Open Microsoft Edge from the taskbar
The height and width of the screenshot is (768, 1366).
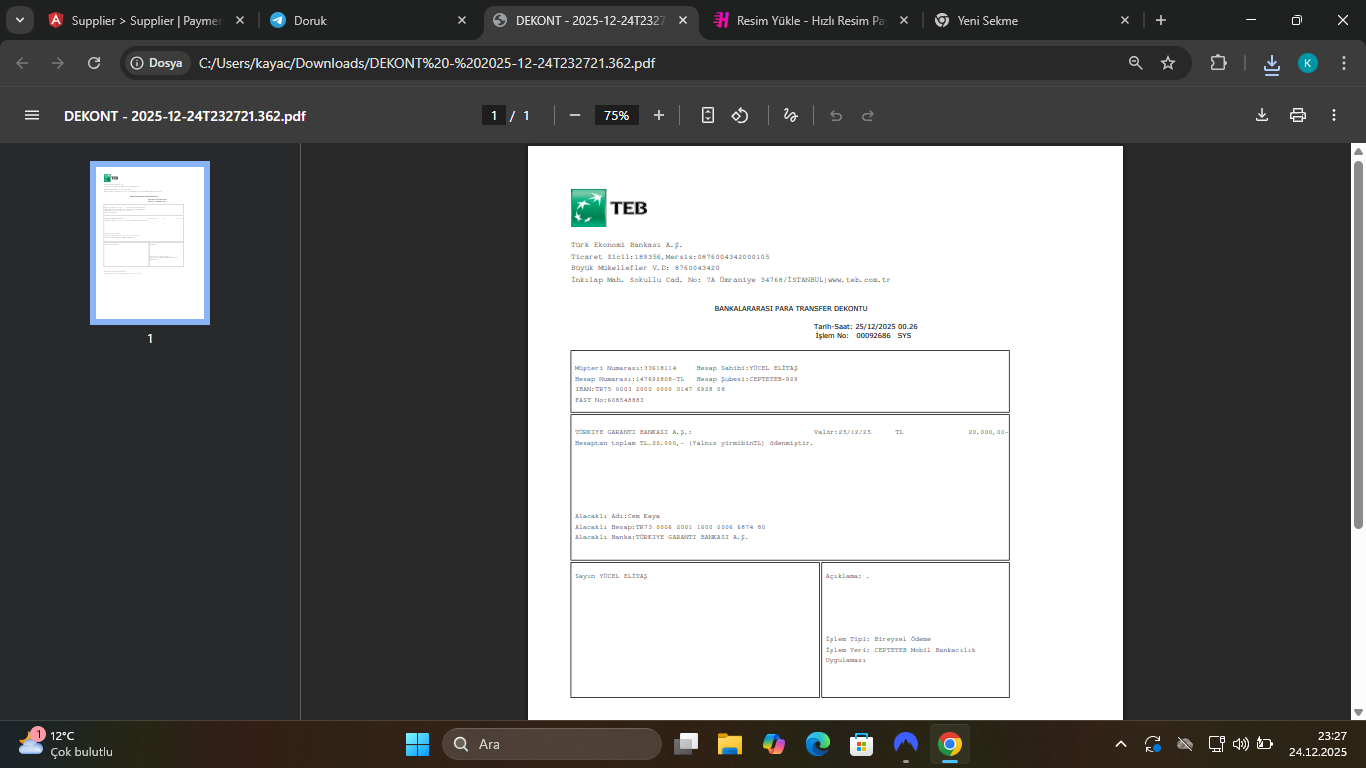click(818, 744)
